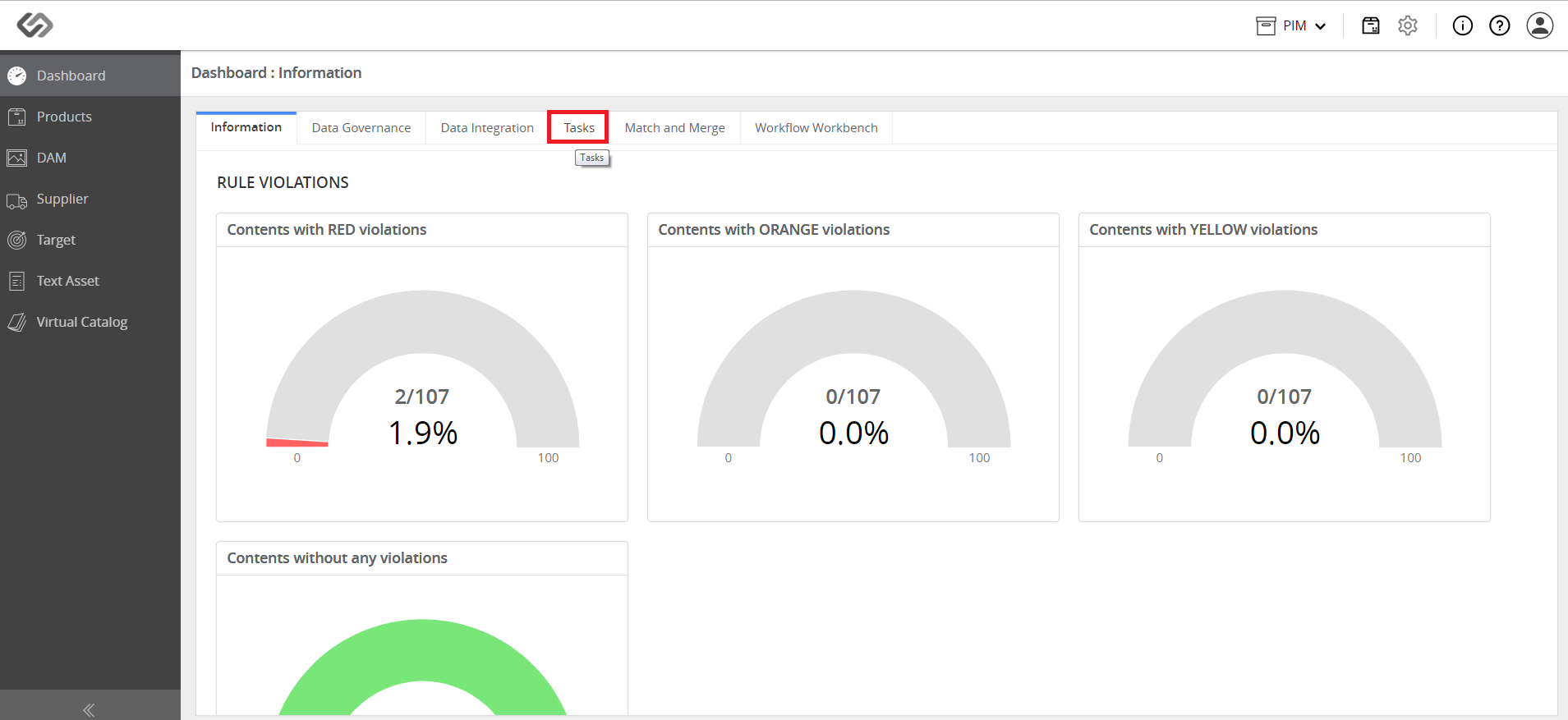Switch to Workflow Workbench tab
Image resolution: width=1568 pixels, height=720 pixels.
816,128
